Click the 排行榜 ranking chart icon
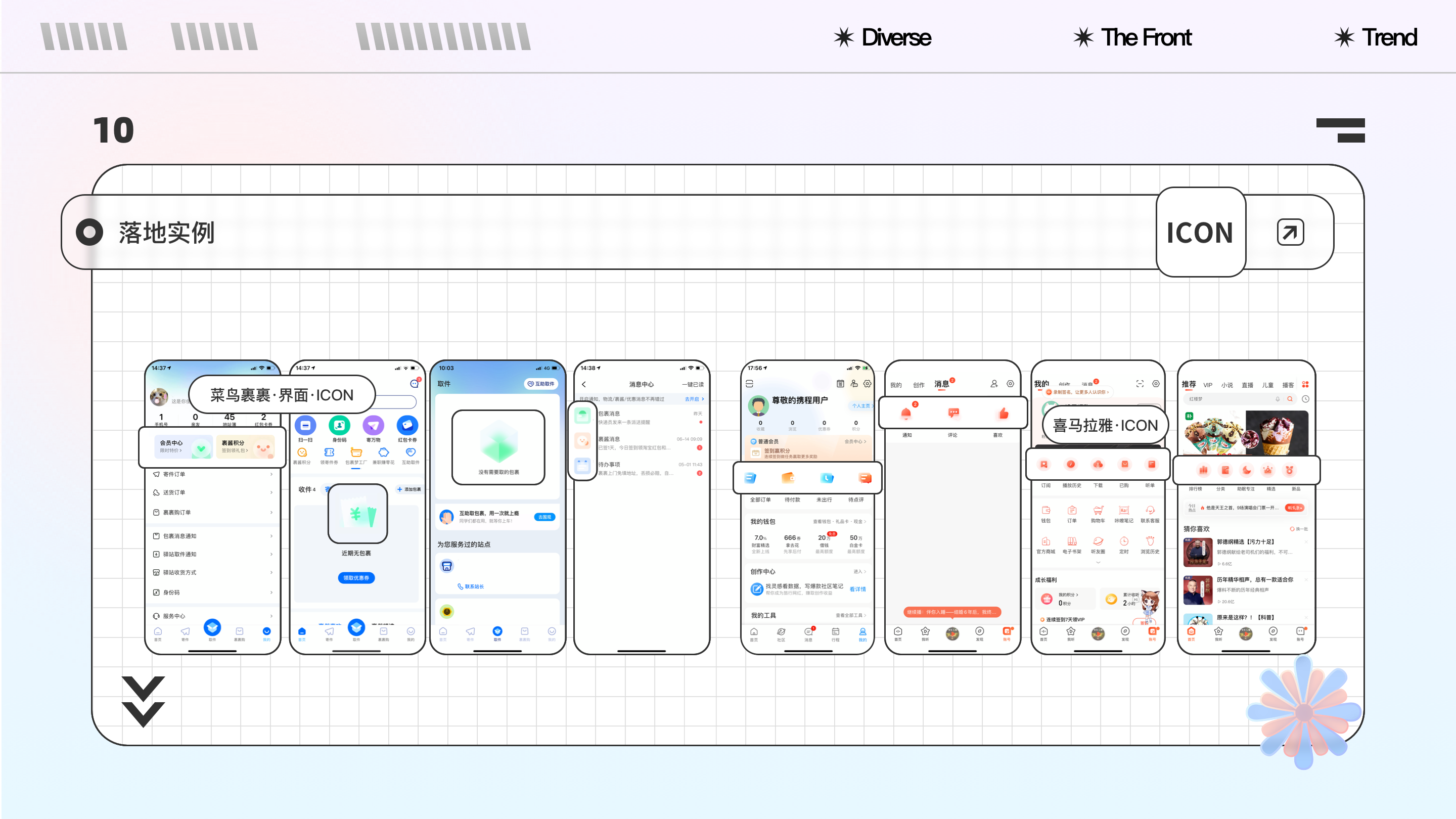Image resolution: width=1456 pixels, height=819 pixels. [1203, 470]
